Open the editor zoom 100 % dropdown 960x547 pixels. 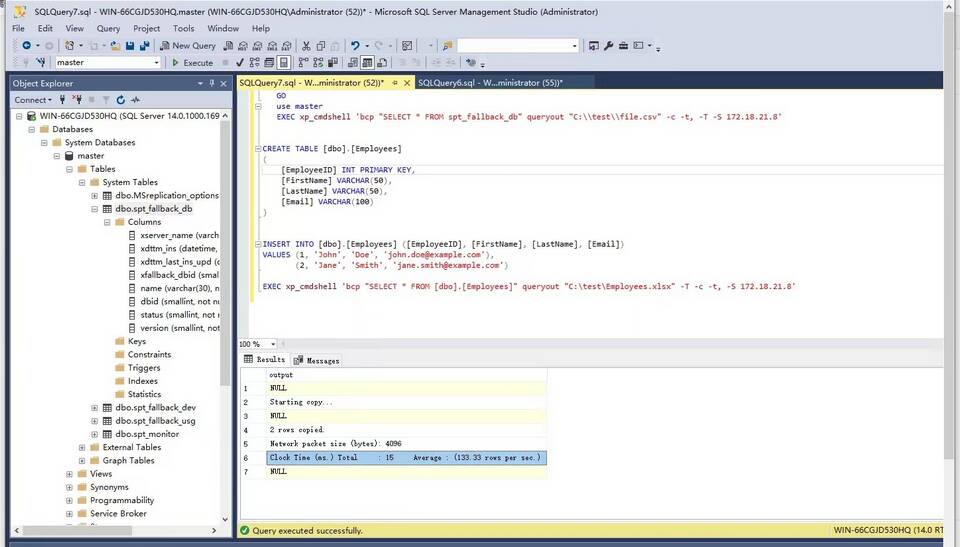272,344
